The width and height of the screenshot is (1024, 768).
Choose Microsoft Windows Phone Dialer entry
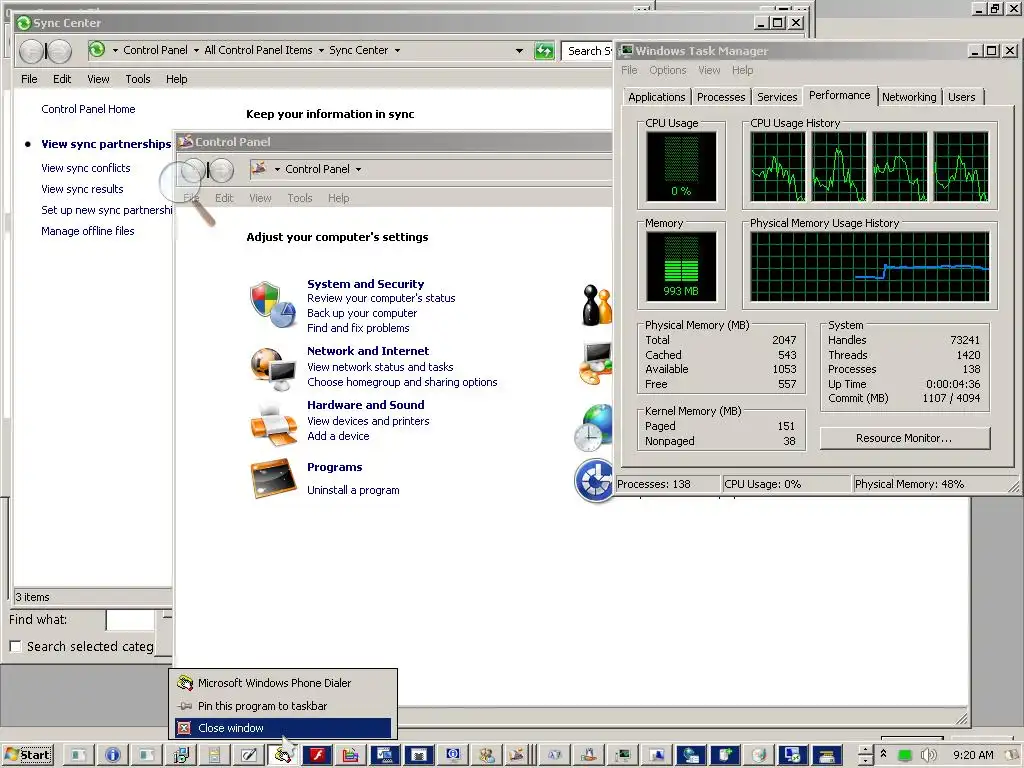(283, 683)
